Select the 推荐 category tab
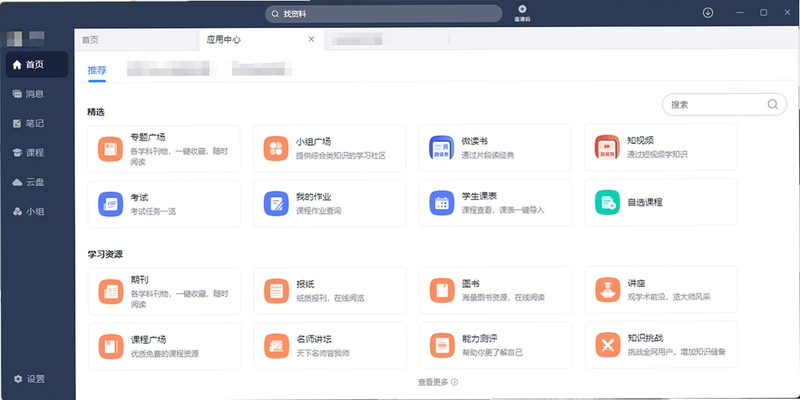Viewport: 800px width, 400px height. pos(97,70)
